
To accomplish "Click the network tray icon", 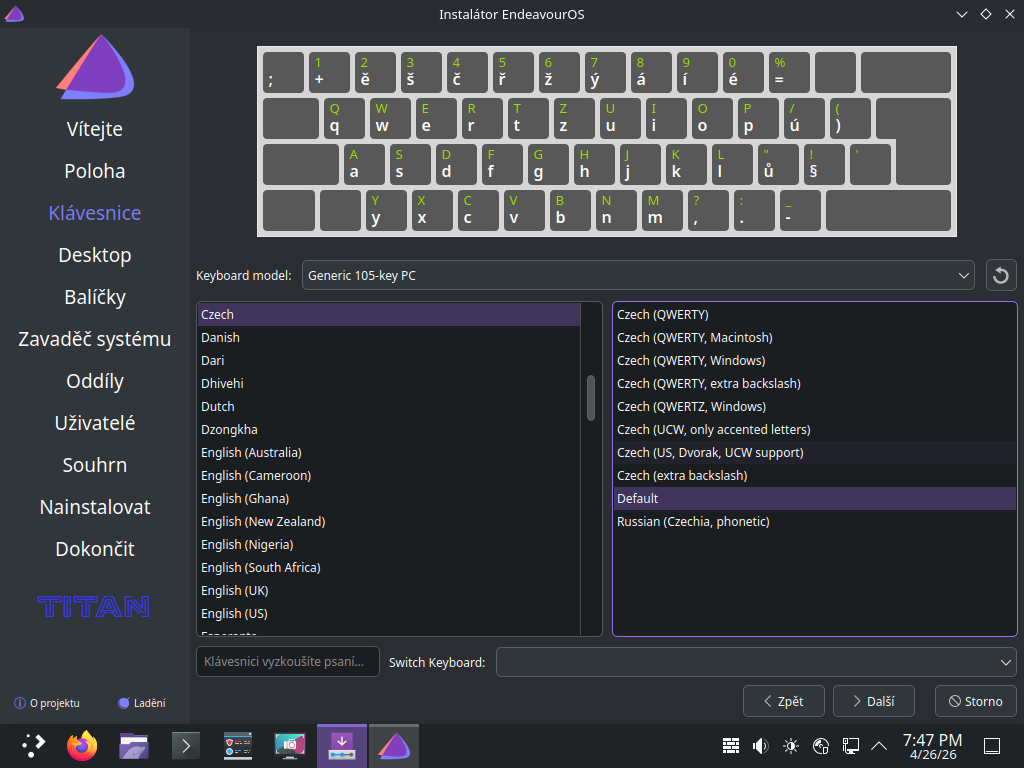I will point(851,745).
